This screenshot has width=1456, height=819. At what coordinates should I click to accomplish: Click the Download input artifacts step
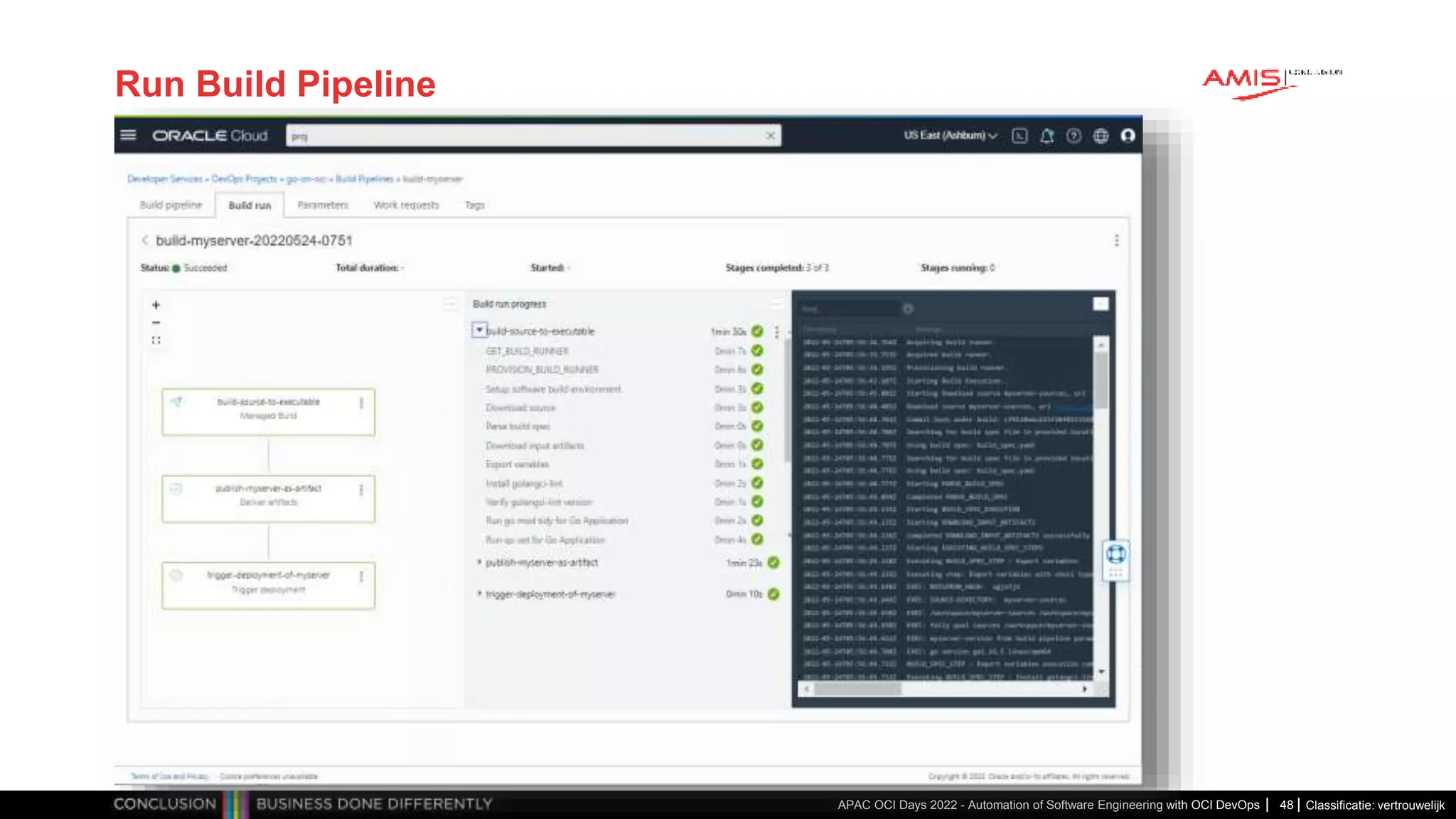535,446
